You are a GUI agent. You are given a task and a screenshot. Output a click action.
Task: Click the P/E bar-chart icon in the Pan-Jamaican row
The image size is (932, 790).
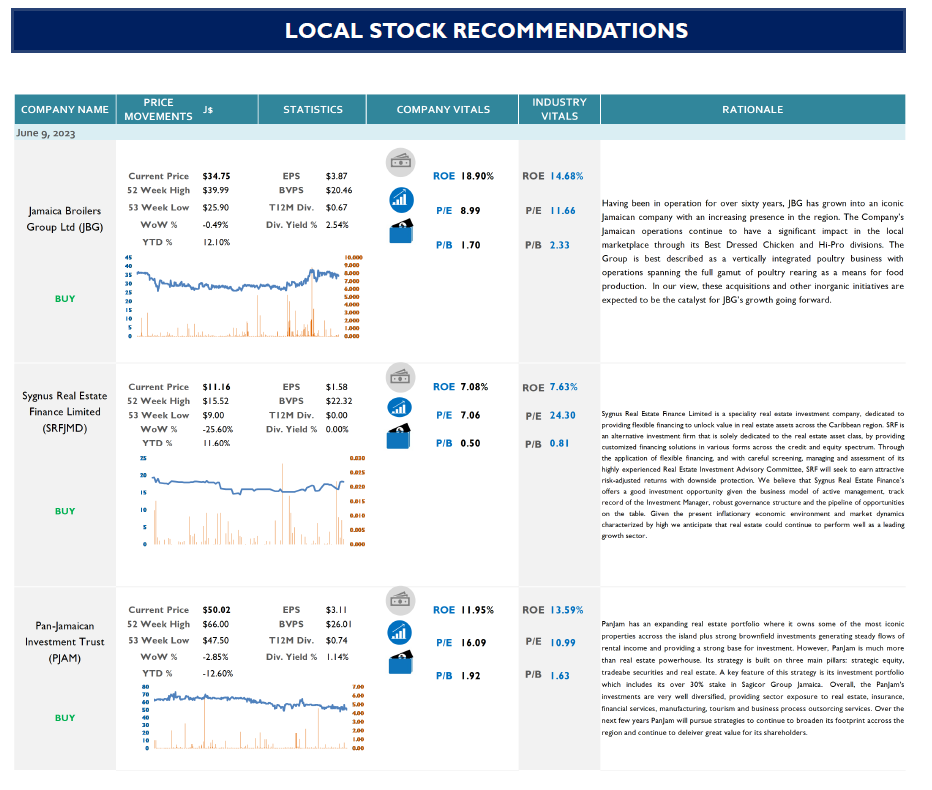tap(399, 632)
